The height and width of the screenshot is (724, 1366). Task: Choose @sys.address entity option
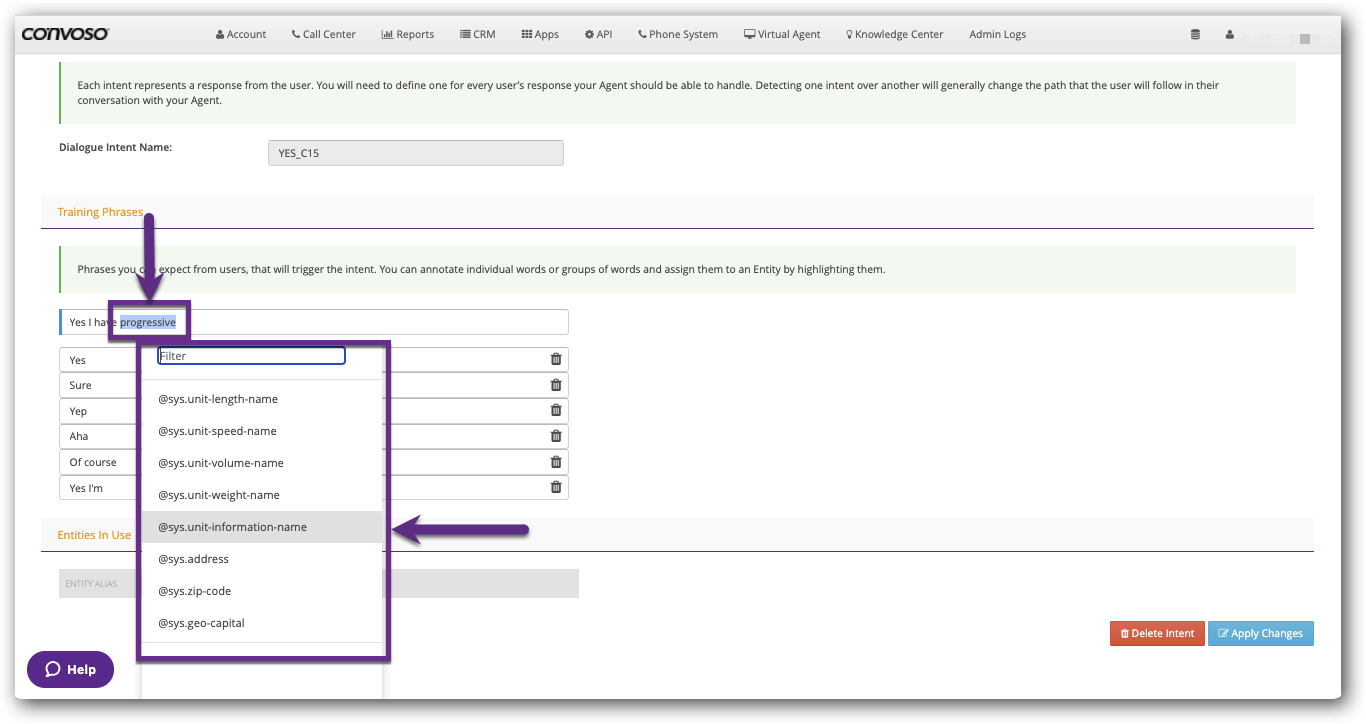(193, 559)
